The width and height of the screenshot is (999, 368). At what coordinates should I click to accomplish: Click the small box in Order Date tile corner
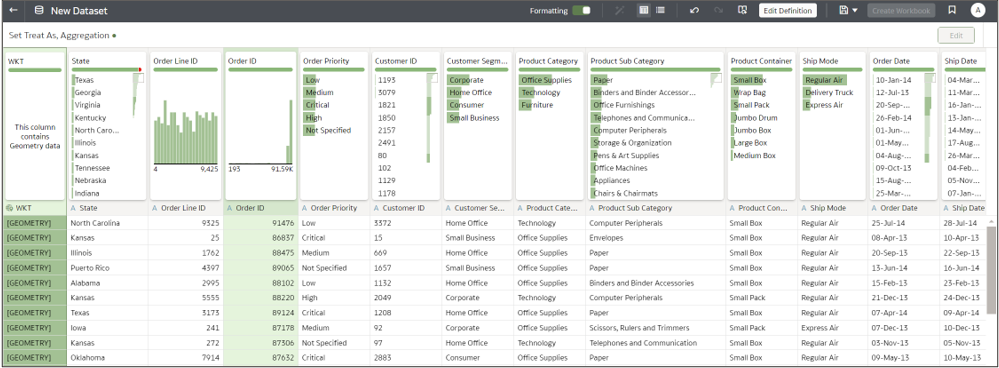[931, 78]
